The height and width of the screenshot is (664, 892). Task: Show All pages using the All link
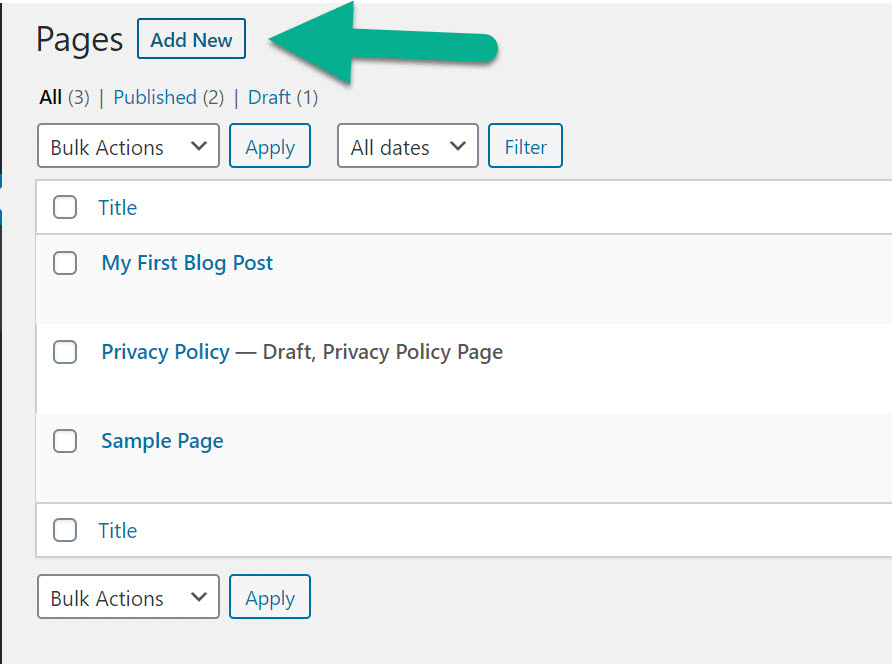click(49, 97)
